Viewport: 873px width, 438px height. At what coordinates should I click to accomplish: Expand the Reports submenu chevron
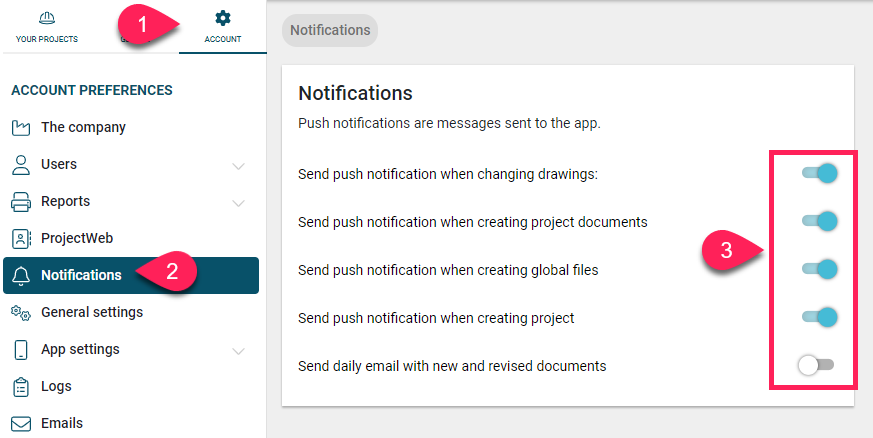click(x=238, y=203)
